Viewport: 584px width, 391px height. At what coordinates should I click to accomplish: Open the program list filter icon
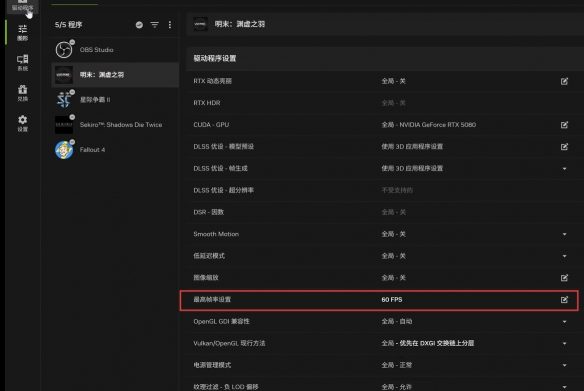[x=154, y=25]
